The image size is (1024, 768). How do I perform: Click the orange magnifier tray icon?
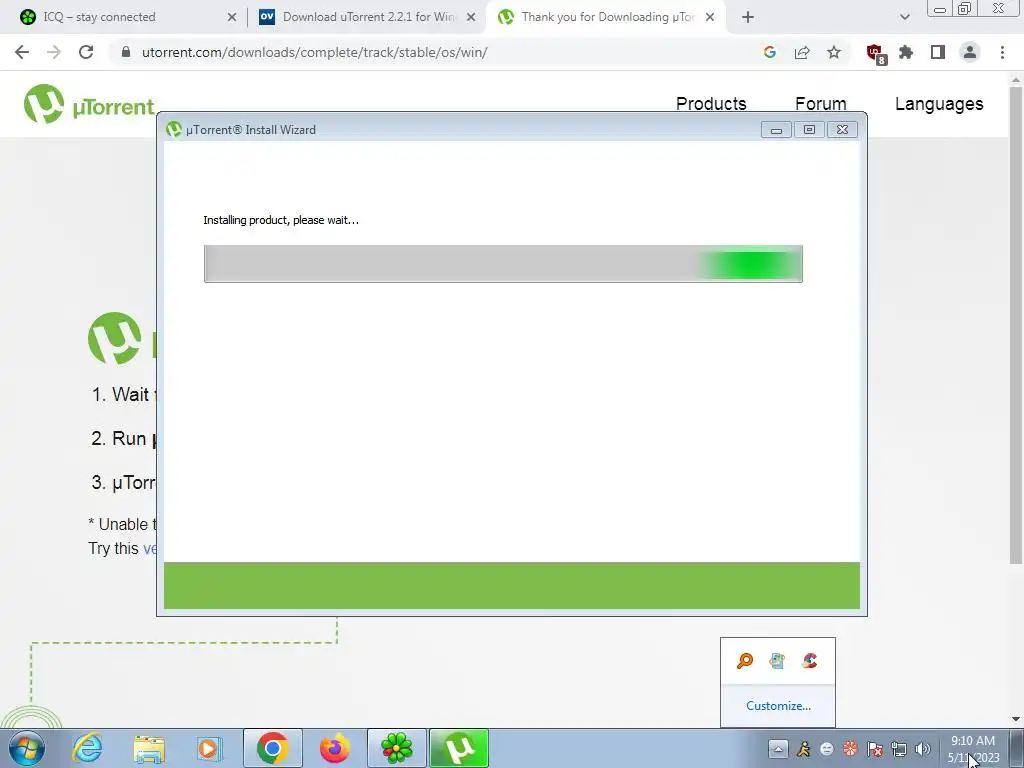click(745, 661)
